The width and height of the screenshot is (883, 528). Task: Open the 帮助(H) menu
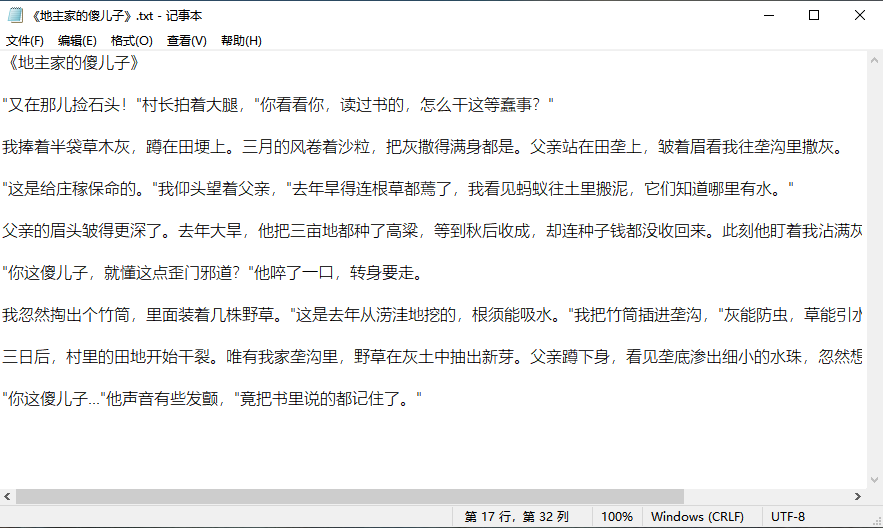241,41
